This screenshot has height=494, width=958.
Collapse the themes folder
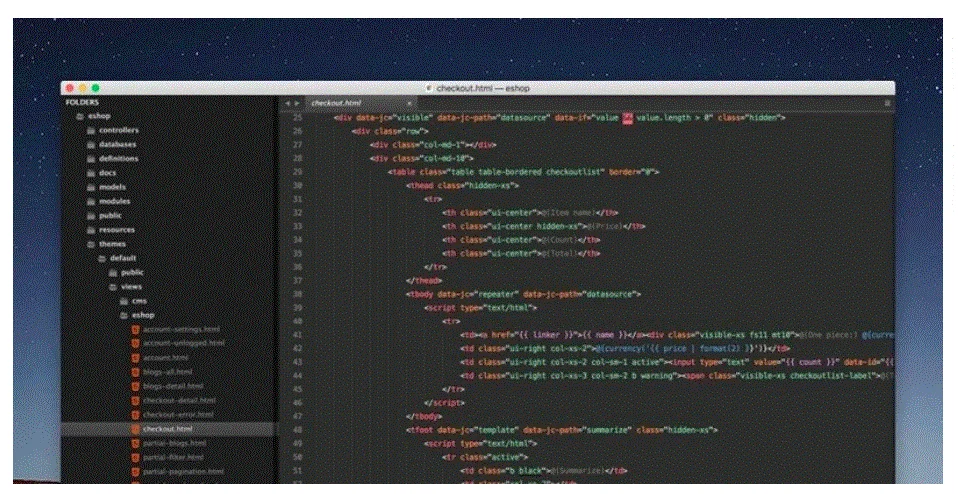[x=91, y=244]
